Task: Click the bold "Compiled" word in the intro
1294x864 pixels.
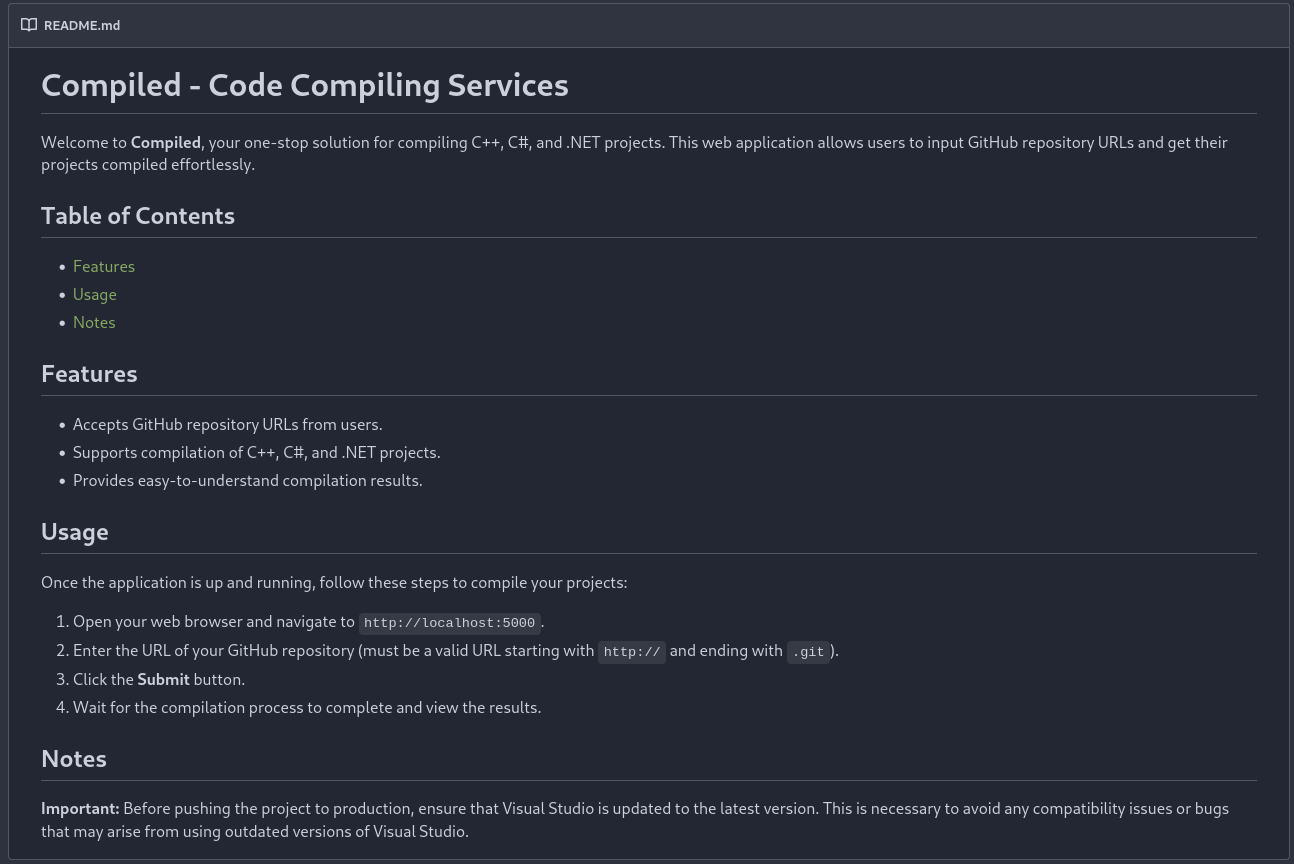Action: click(x=166, y=142)
